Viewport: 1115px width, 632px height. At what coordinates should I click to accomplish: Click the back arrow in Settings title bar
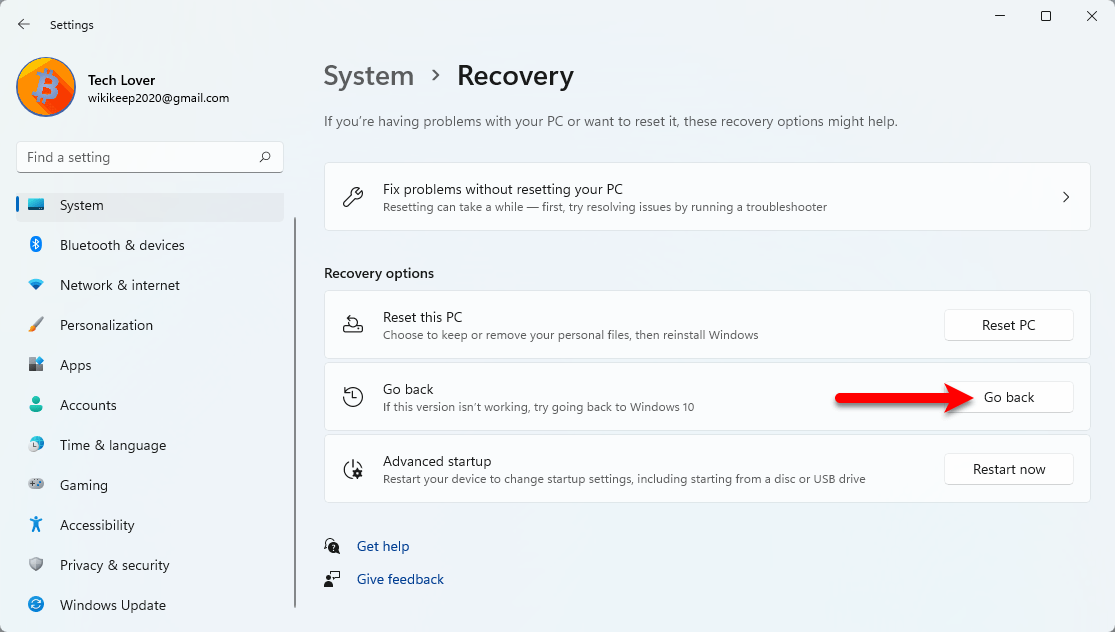pyautogui.click(x=23, y=24)
